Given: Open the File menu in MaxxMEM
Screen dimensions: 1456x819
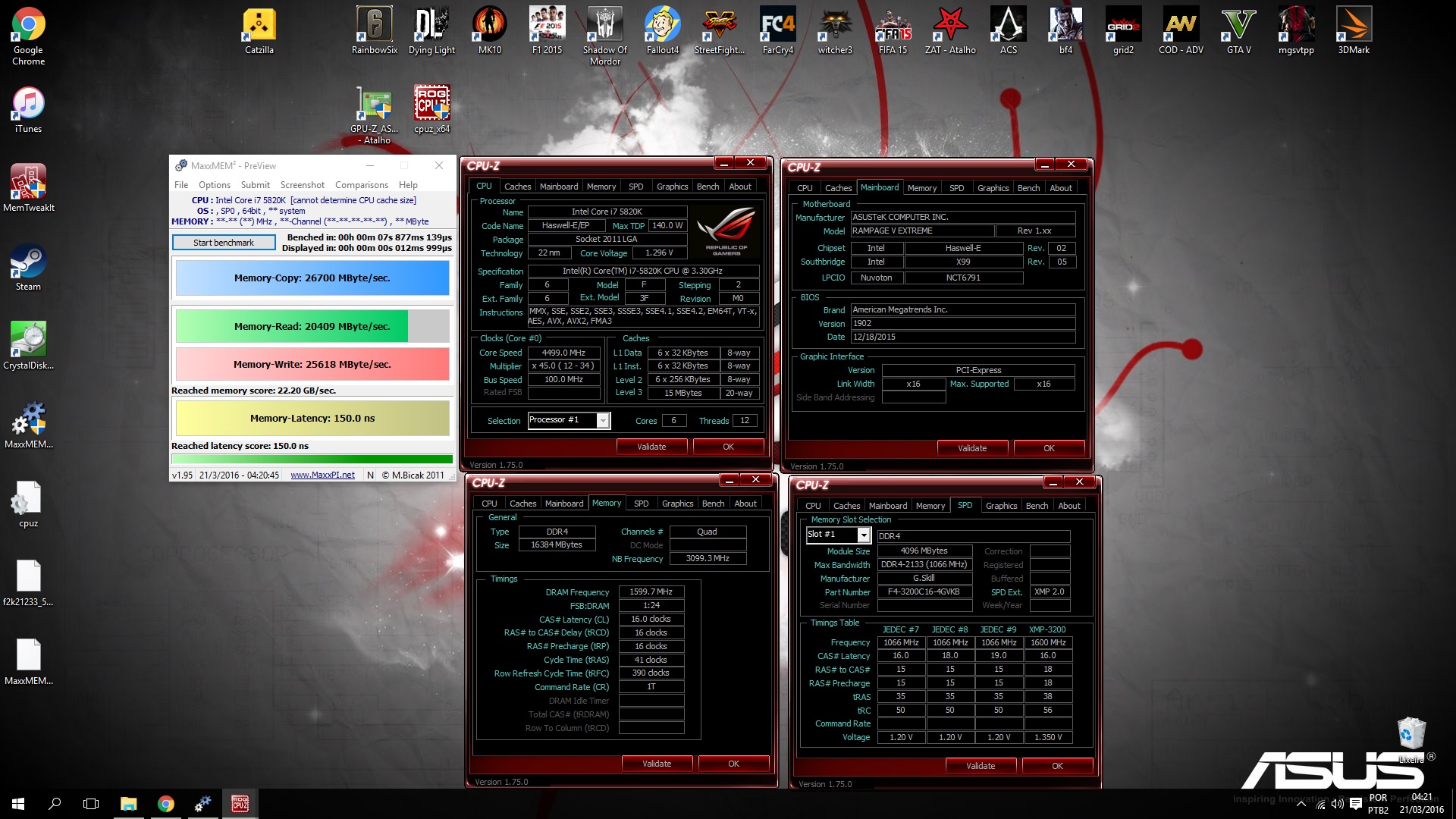Looking at the screenshot, I should pos(181,185).
